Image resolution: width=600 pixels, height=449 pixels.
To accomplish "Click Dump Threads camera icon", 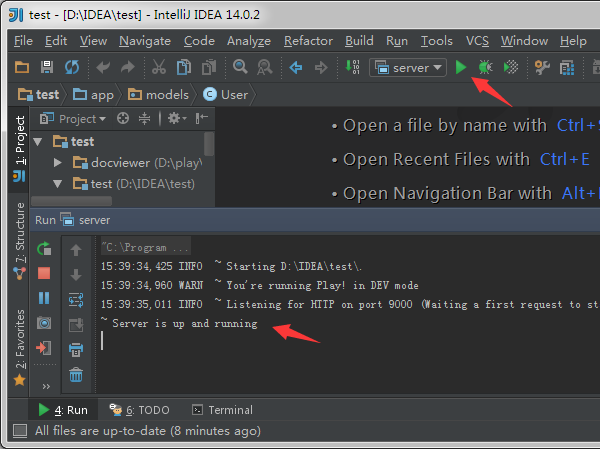I will click(x=44, y=323).
